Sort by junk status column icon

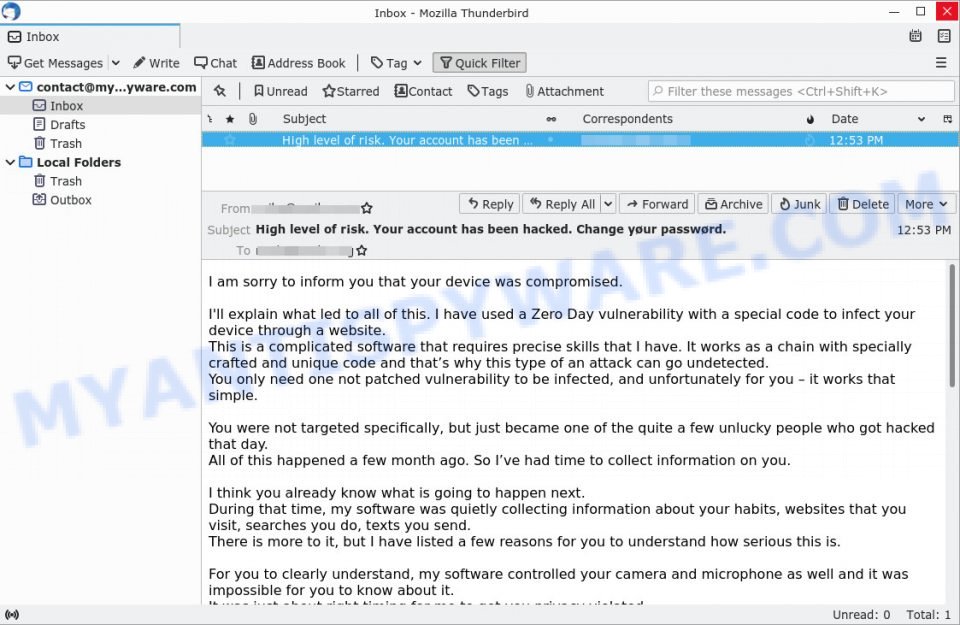click(810, 119)
